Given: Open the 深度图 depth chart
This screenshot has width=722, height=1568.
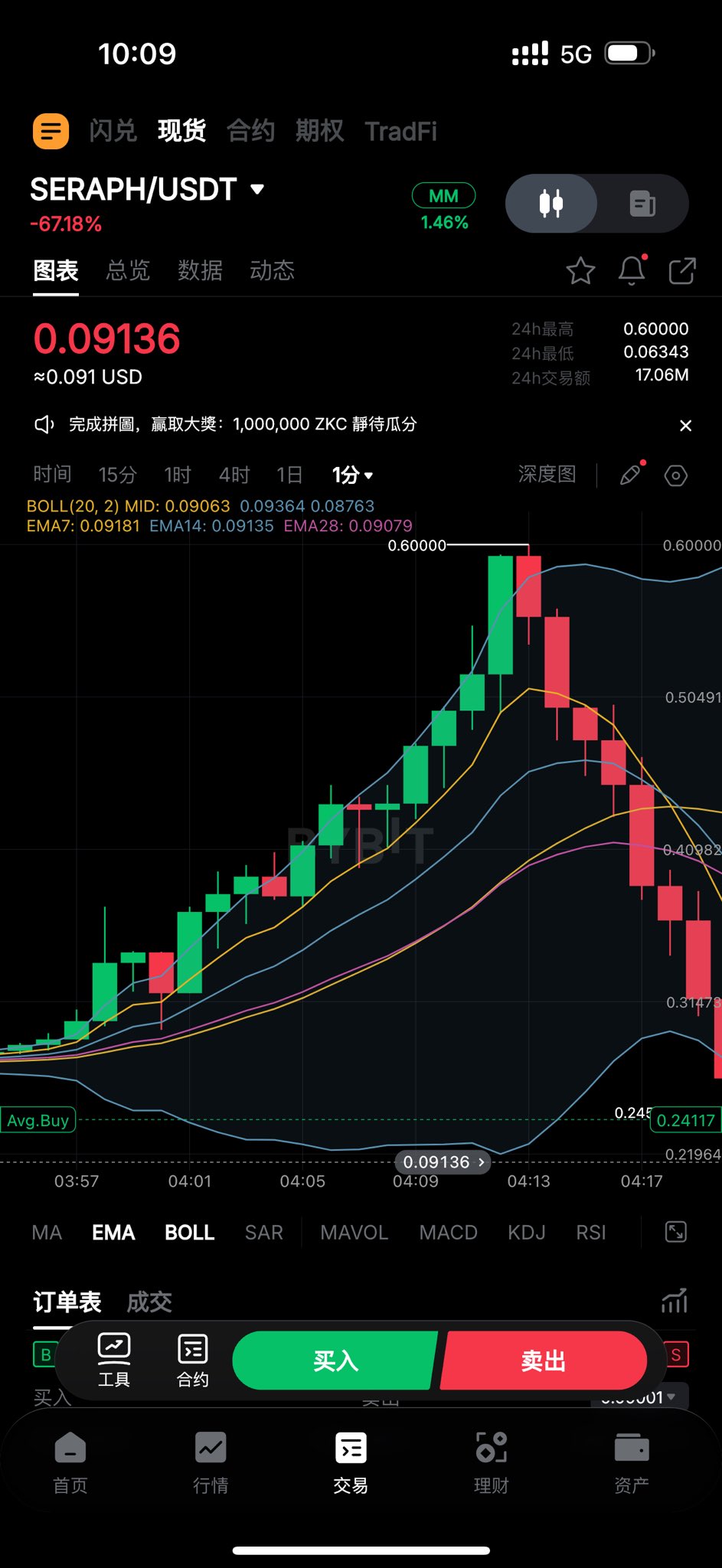Looking at the screenshot, I should [547, 474].
